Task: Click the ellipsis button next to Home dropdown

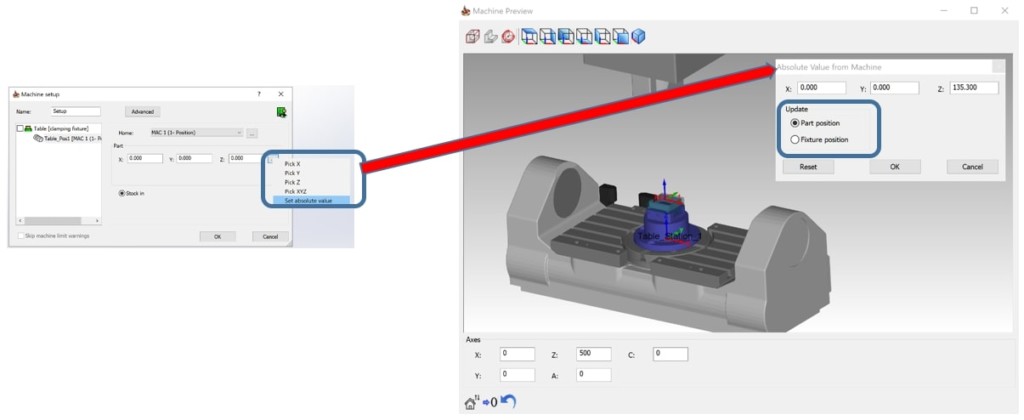Action: [252, 133]
